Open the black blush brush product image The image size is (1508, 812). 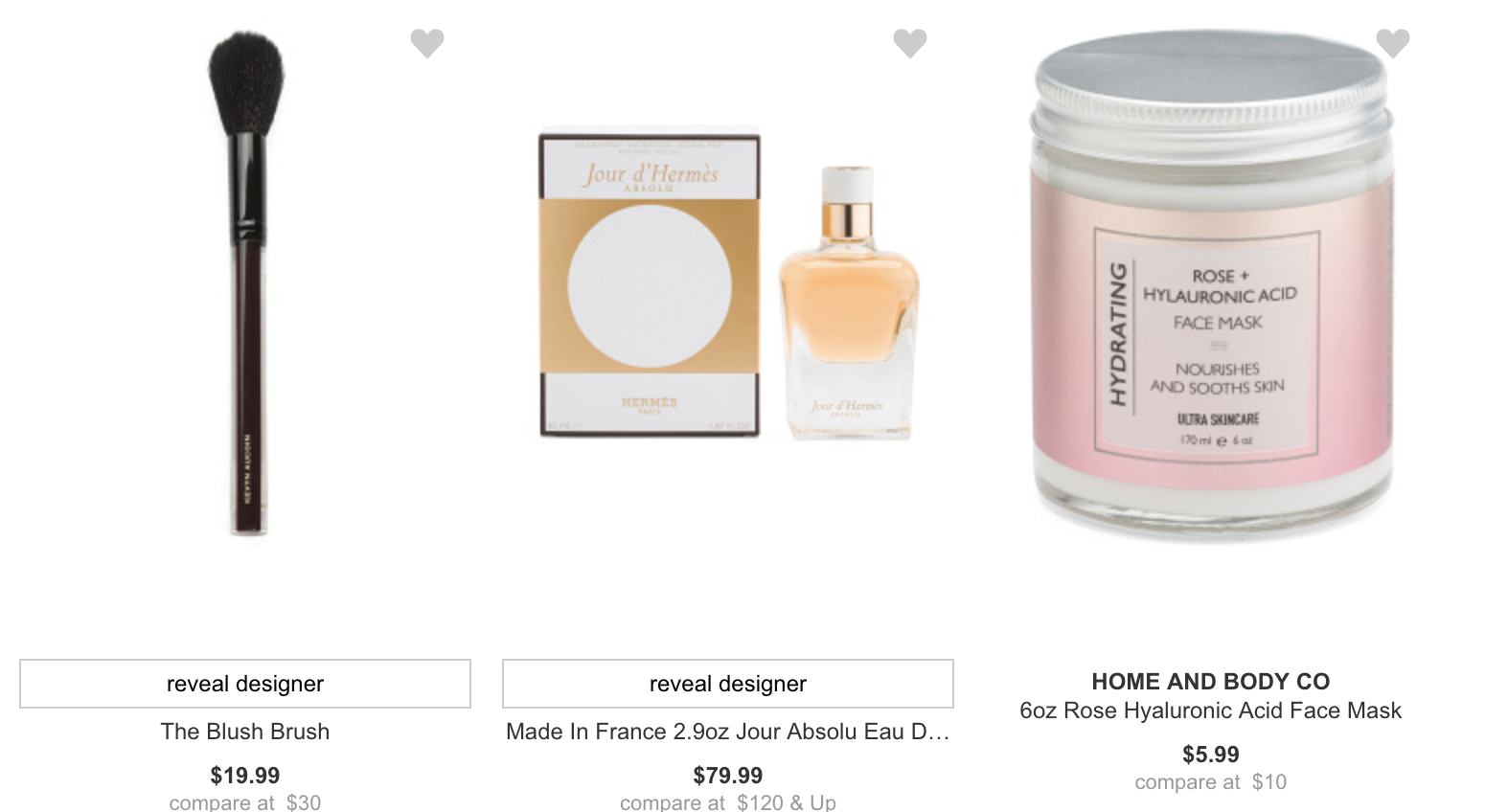coord(247,283)
